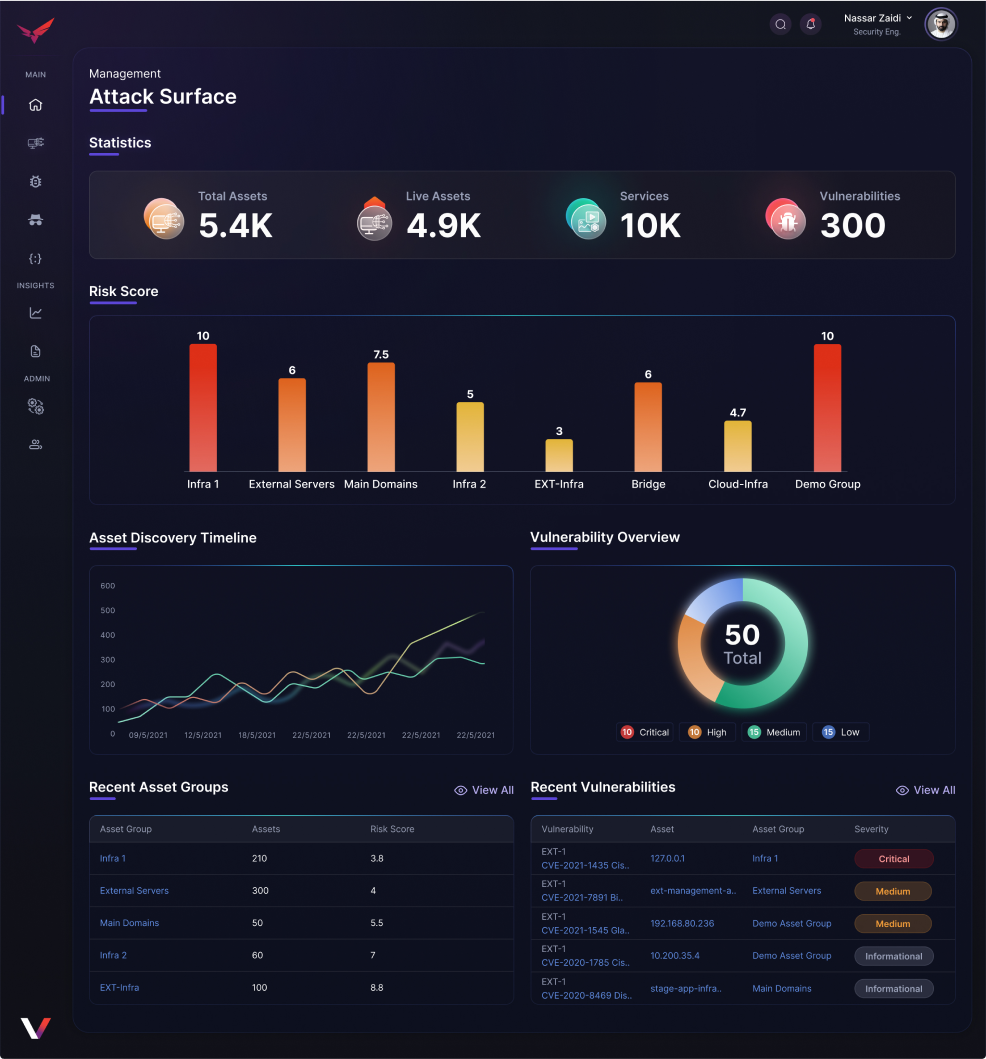Click the Critical severity badge

(x=893, y=859)
